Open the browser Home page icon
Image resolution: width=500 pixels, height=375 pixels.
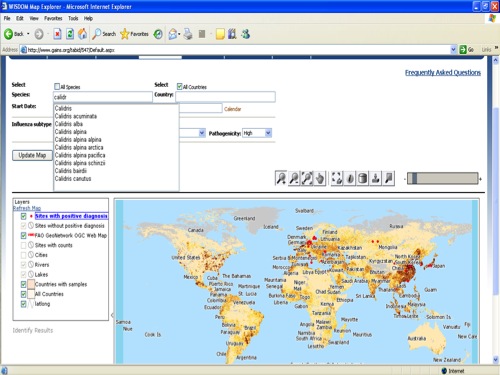(82, 34)
